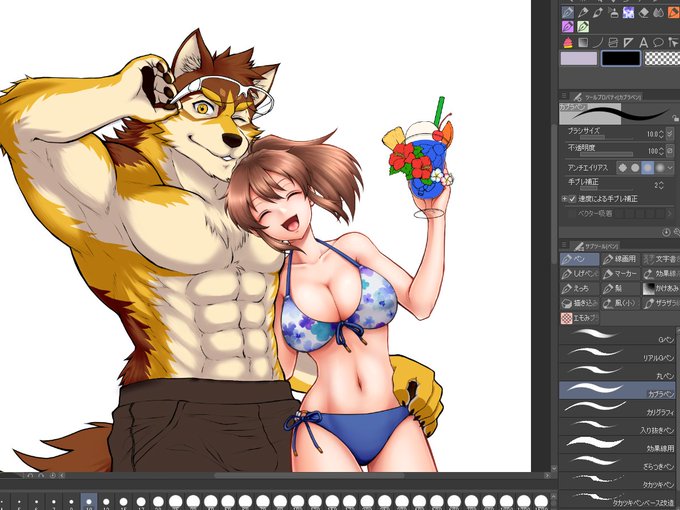Select the 丸ペン brush
The height and width of the screenshot is (510, 680).
pos(618,372)
